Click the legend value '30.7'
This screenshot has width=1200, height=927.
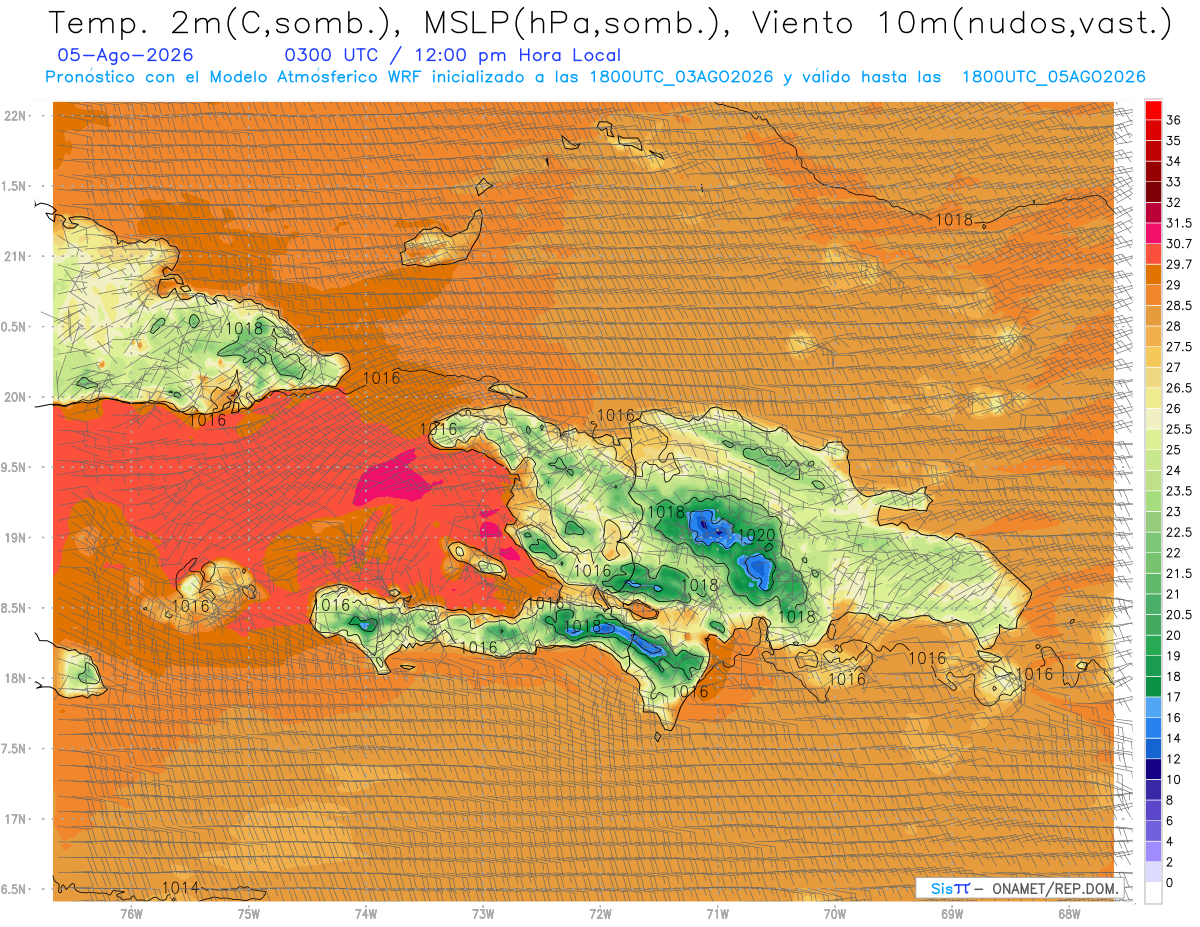tap(1179, 243)
